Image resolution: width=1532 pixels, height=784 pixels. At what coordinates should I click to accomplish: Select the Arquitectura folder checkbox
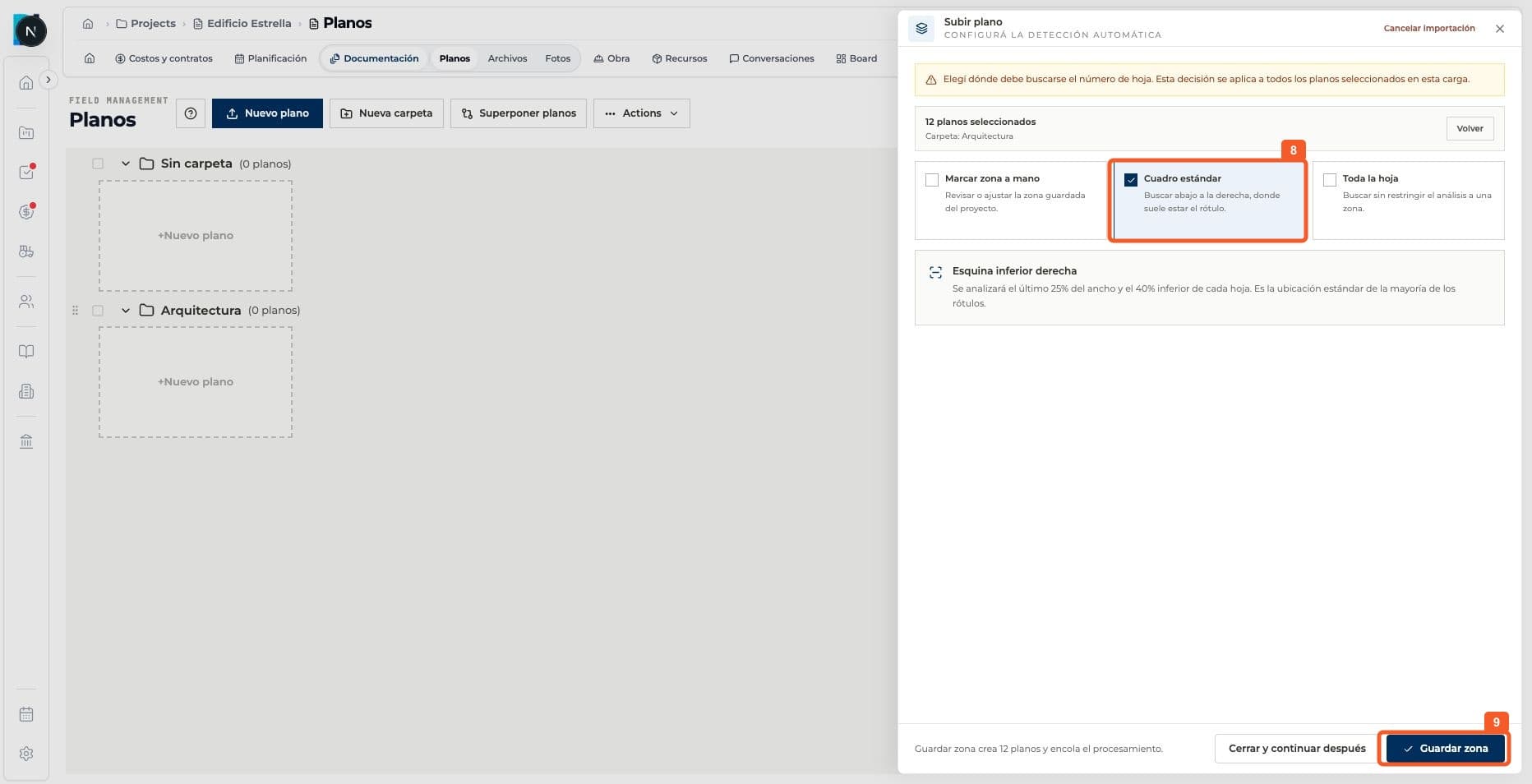tap(98, 311)
